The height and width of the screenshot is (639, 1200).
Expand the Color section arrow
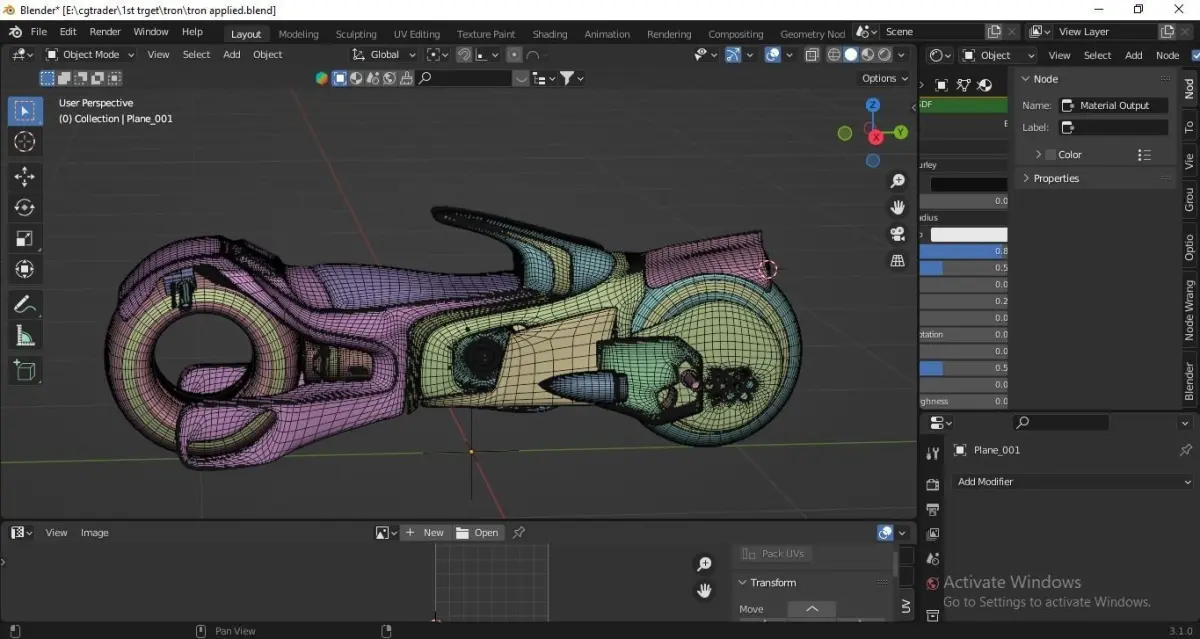(1038, 155)
